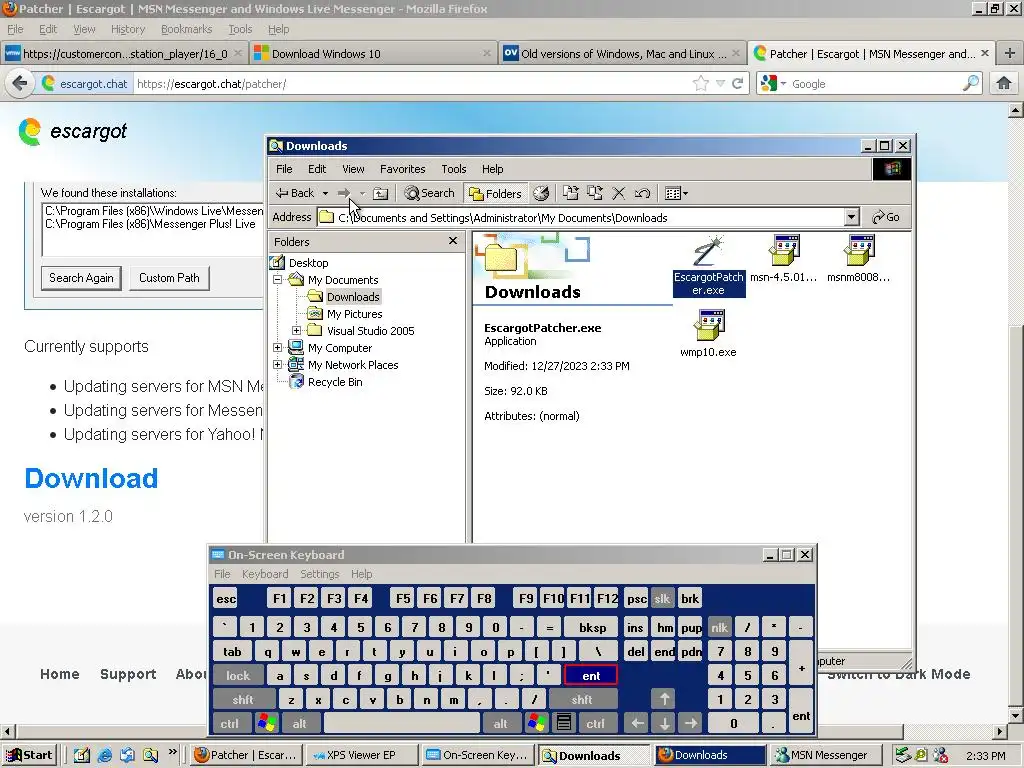This screenshot has width=1024, height=768.
Task: Select the EscargotPatcher.exe file icon
Action: tap(709, 266)
